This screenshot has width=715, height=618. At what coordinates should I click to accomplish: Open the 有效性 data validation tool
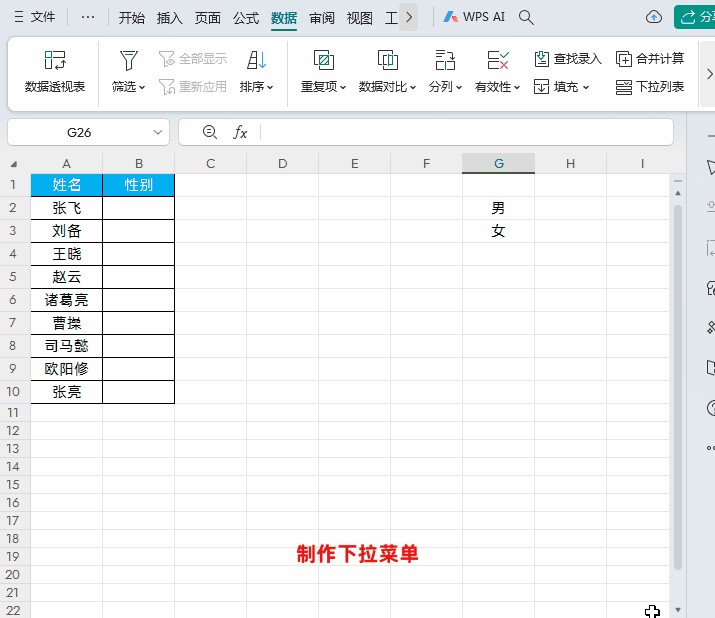click(497, 60)
